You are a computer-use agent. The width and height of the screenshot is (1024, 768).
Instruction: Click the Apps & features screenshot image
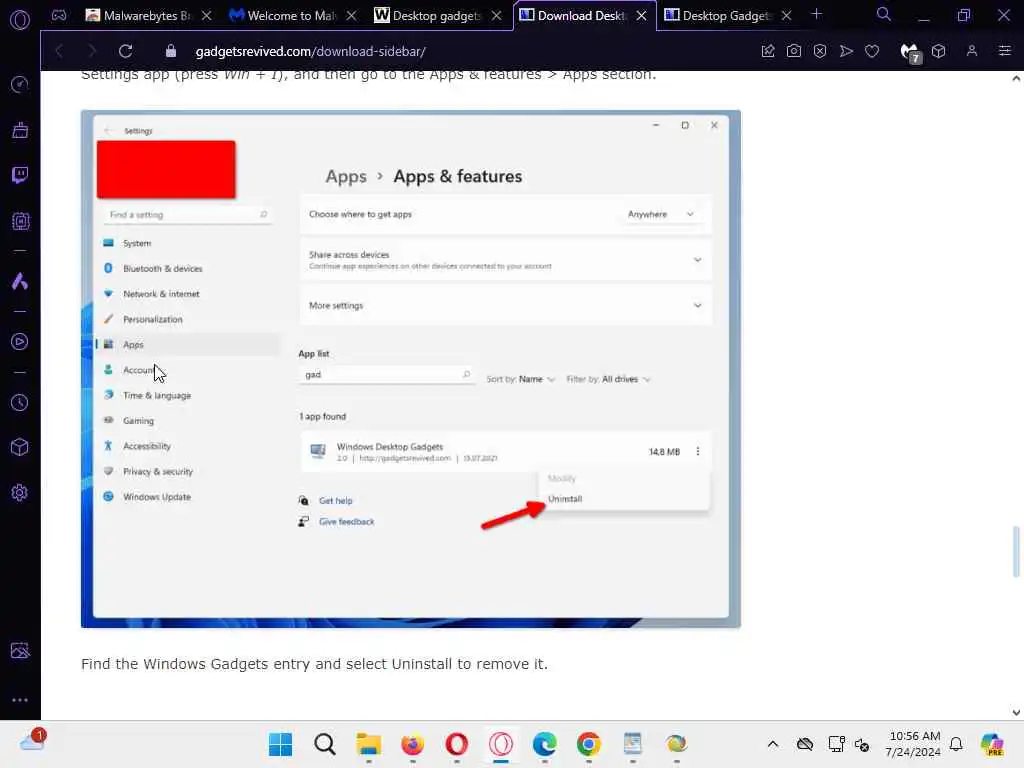[411, 369]
